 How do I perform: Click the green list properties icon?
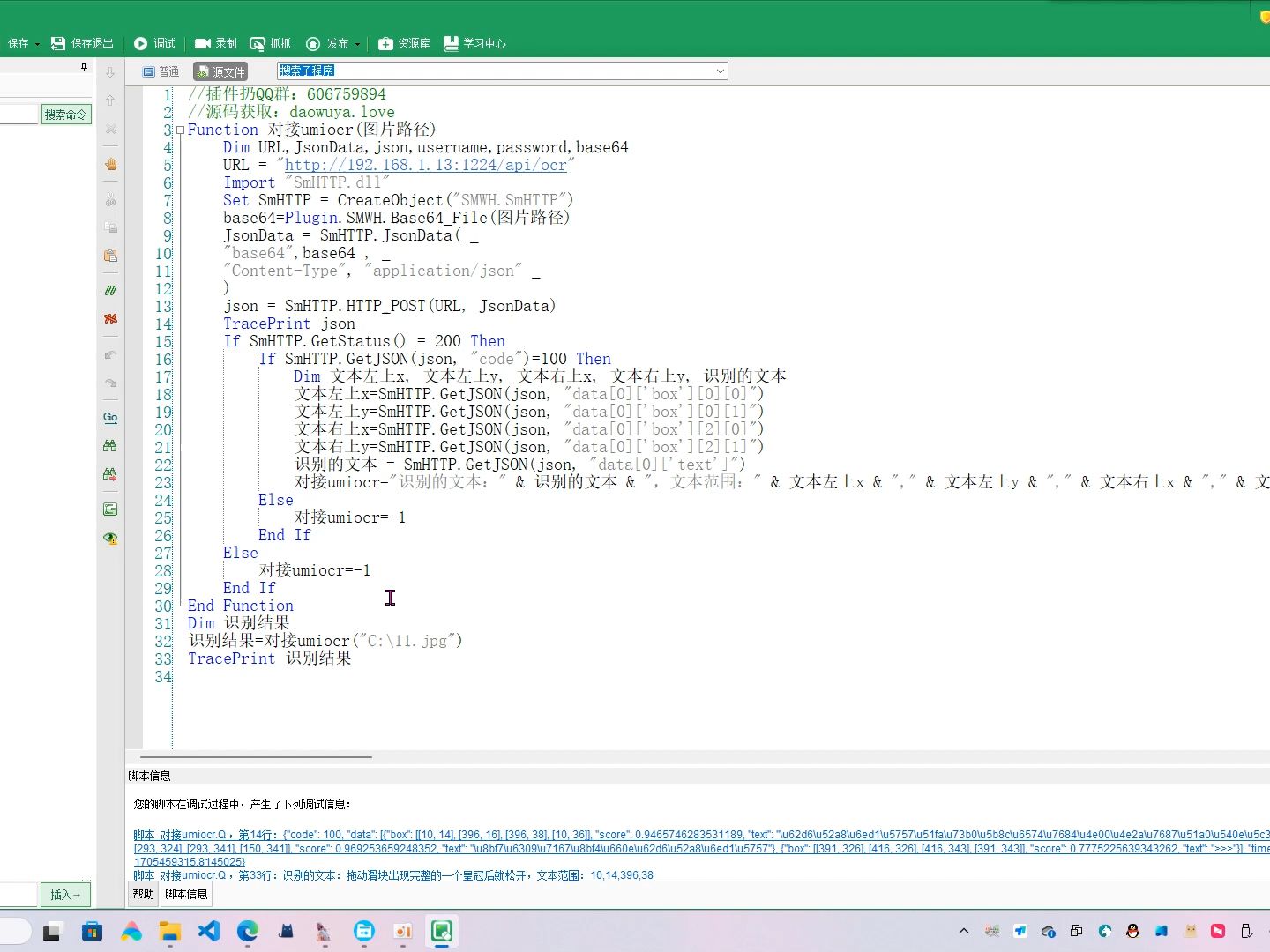tap(110, 509)
